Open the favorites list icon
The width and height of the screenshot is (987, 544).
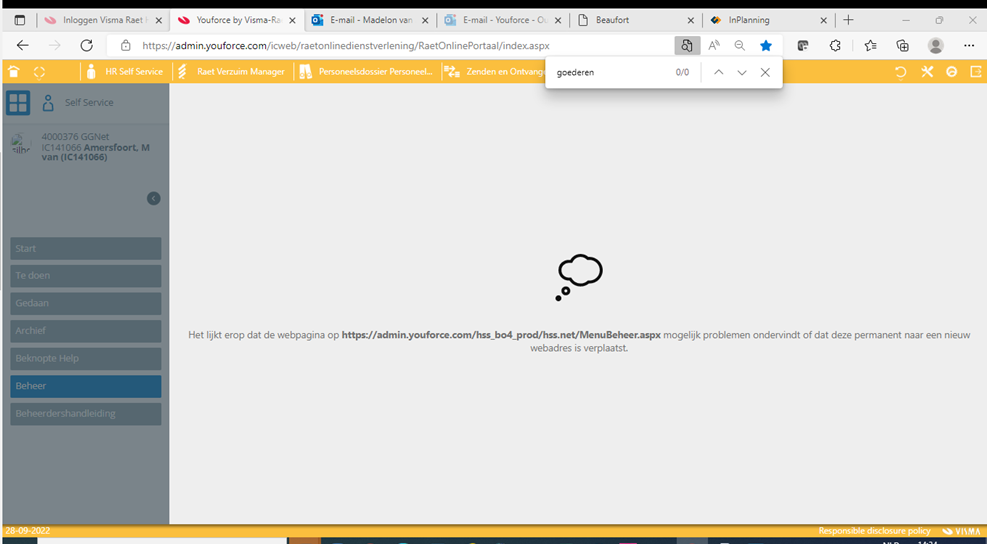(870, 45)
